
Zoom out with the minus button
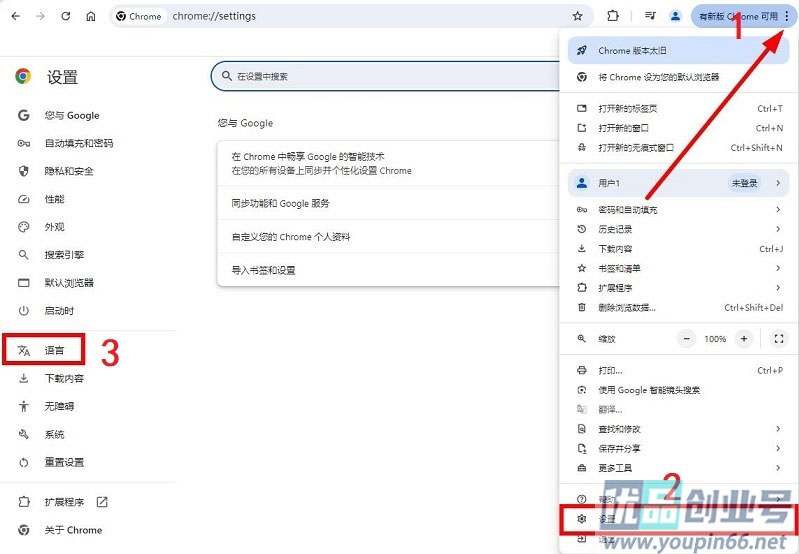pyautogui.click(x=687, y=339)
